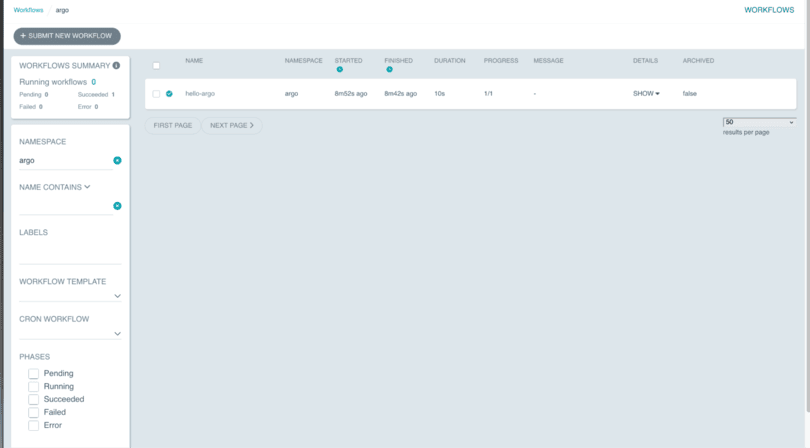Expand SHOW details for hello-argo

[646, 94]
